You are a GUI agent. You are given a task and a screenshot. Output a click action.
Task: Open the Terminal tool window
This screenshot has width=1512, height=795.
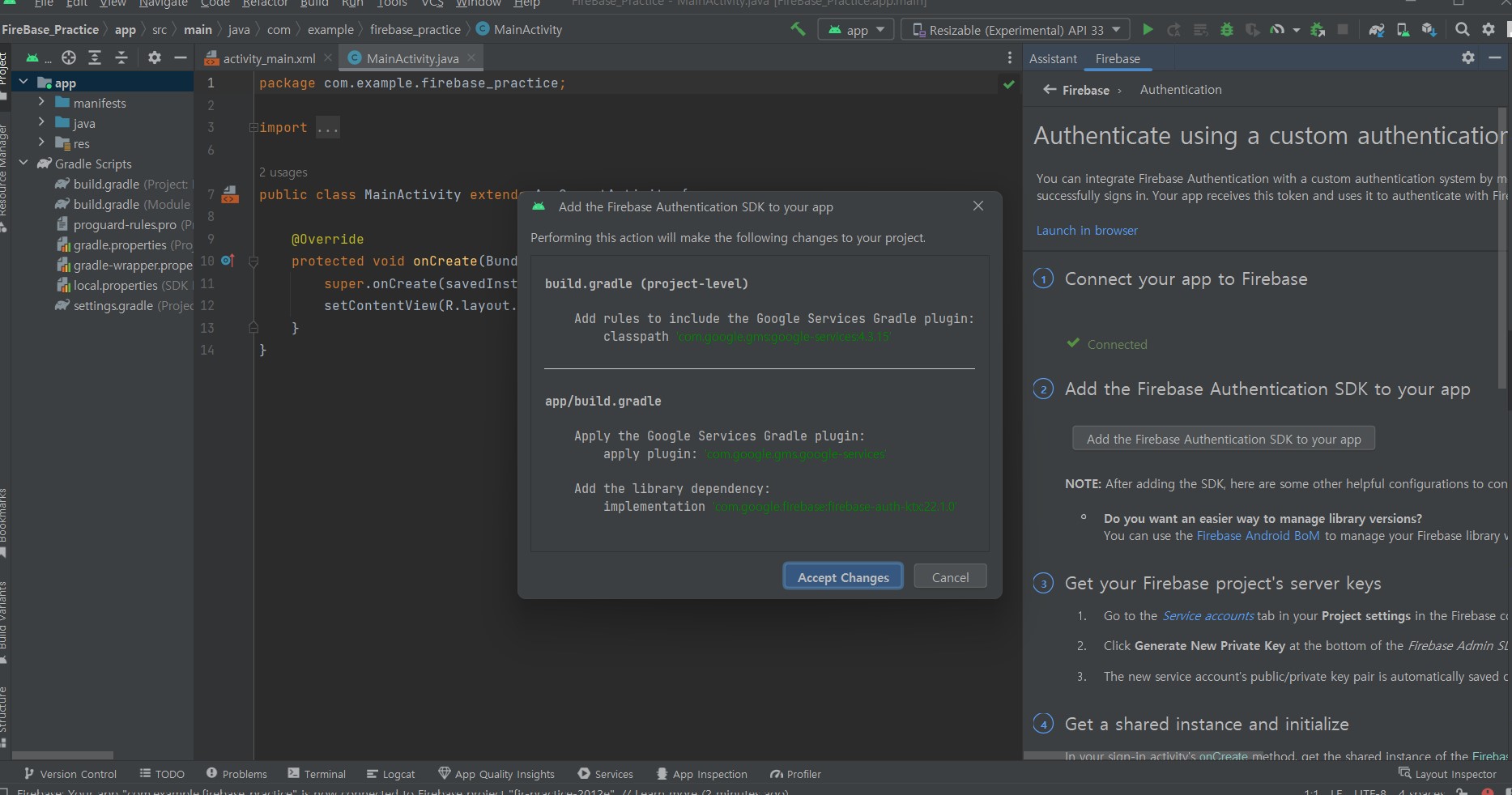click(317, 774)
